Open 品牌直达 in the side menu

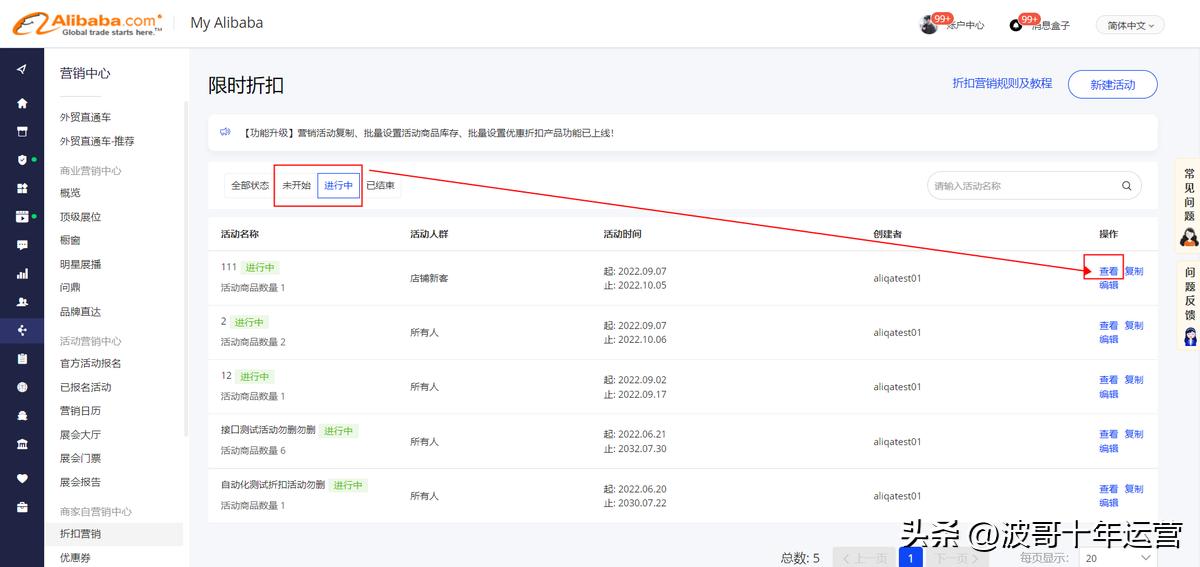click(80, 312)
